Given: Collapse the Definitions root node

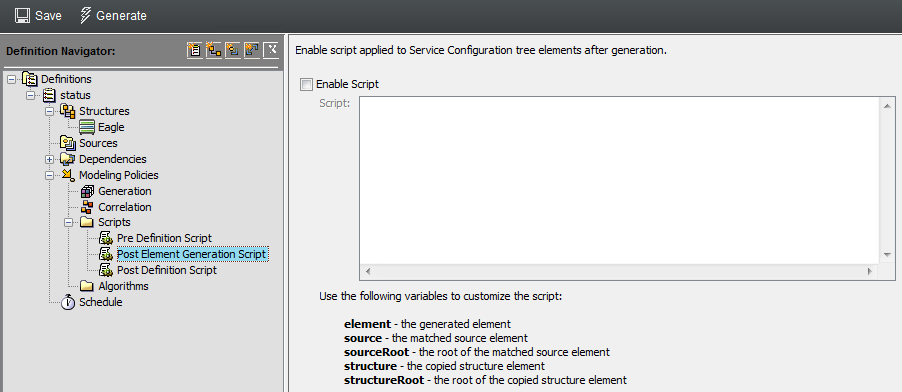Looking at the screenshot, I should coord(12,79).
